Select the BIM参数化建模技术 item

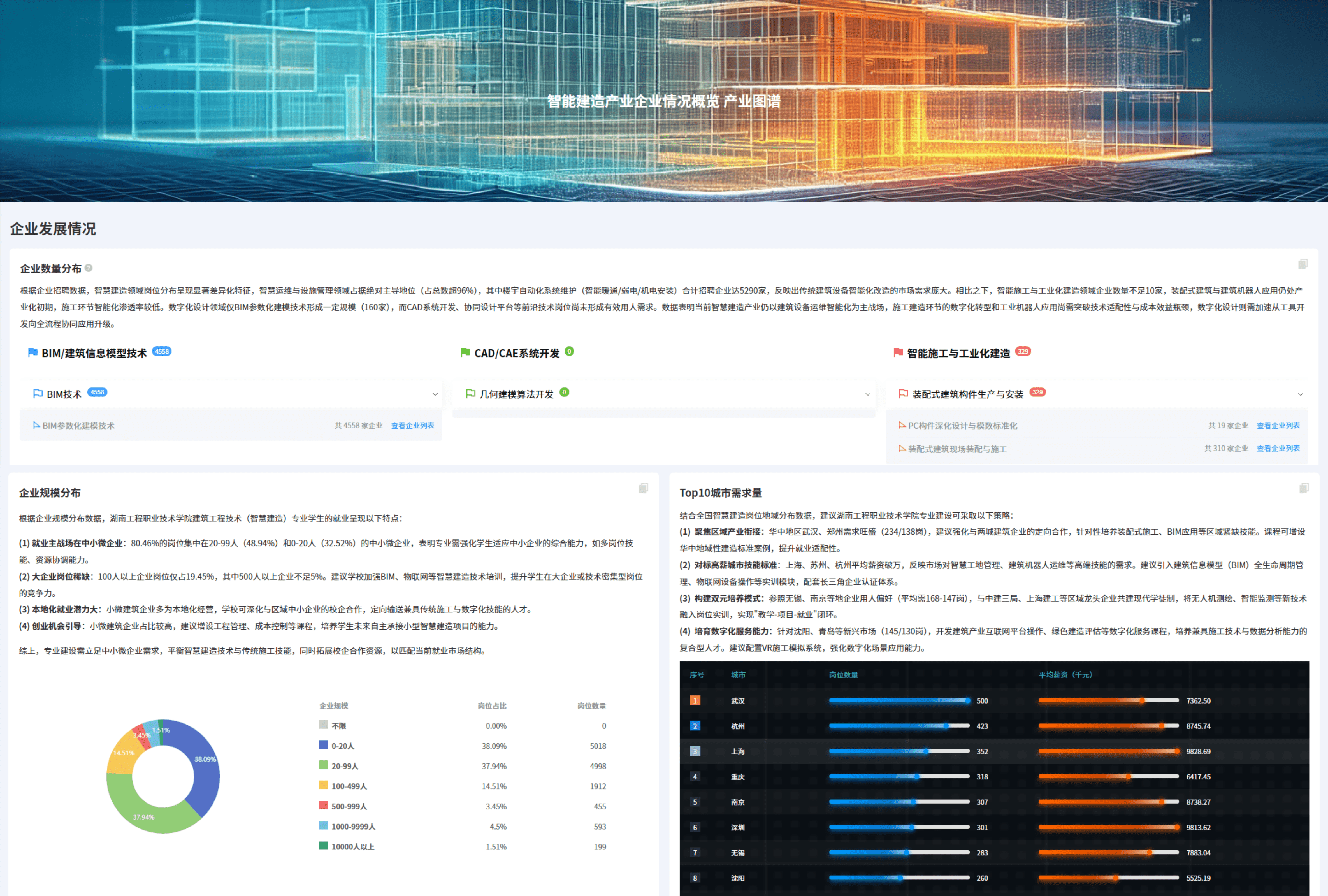(78, 426)
